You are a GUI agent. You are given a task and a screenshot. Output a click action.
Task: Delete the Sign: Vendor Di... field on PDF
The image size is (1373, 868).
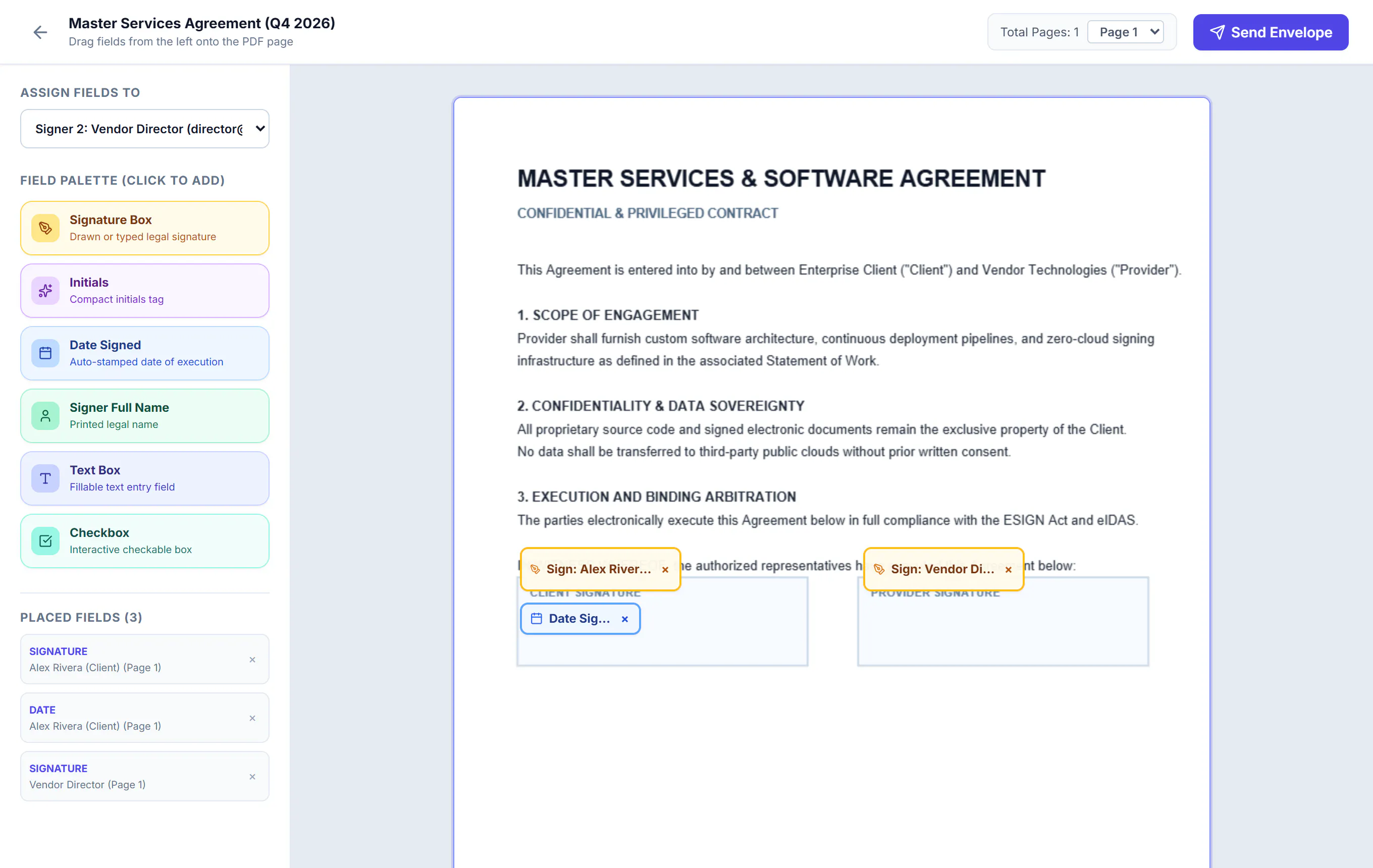pos(1008,569)
